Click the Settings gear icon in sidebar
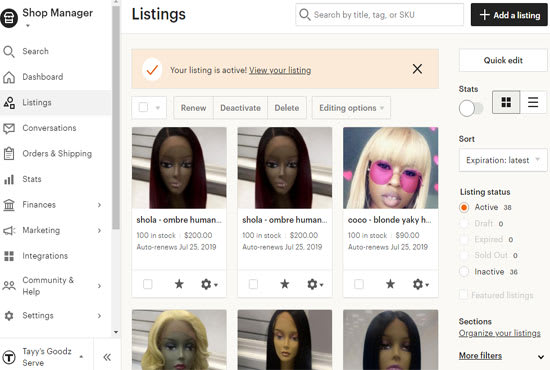The width and height of the screenshot is (550, 370). (9, 316)
